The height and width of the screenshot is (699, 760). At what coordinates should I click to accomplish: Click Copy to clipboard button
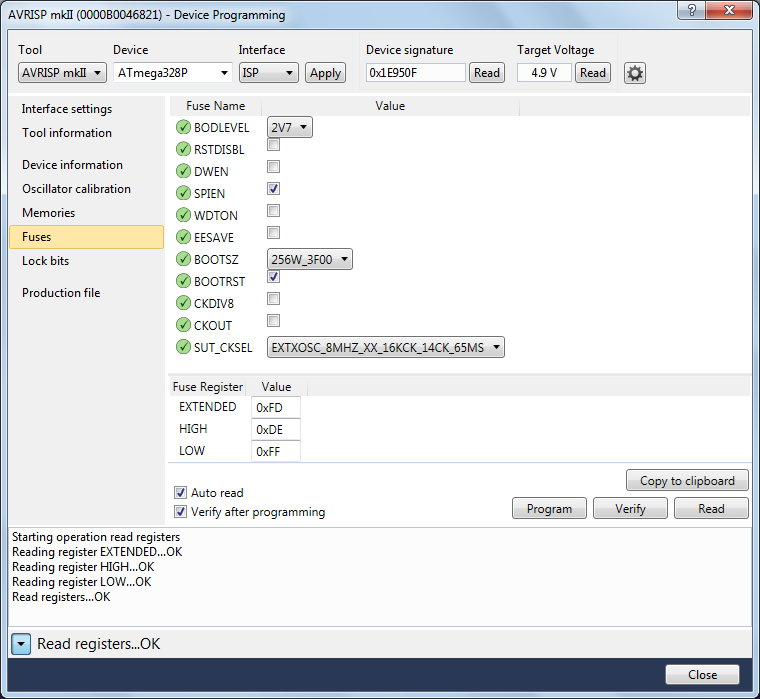[x=686, y=481]
